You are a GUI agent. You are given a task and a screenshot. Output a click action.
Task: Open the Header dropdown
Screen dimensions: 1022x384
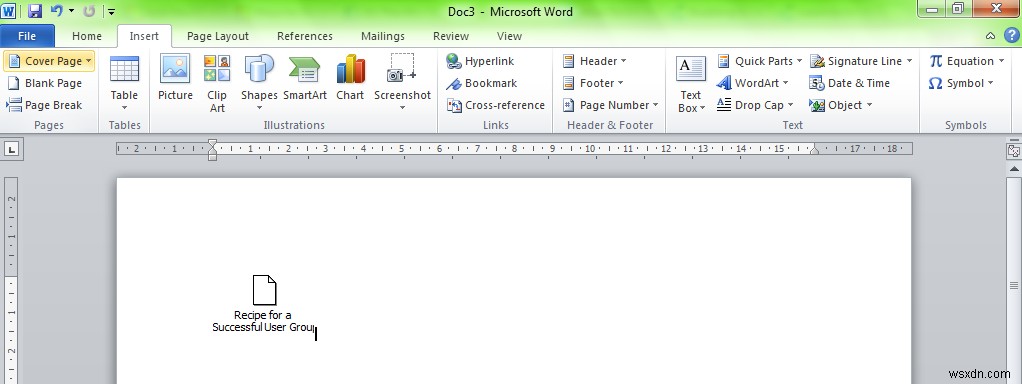[x=594, y=61]
